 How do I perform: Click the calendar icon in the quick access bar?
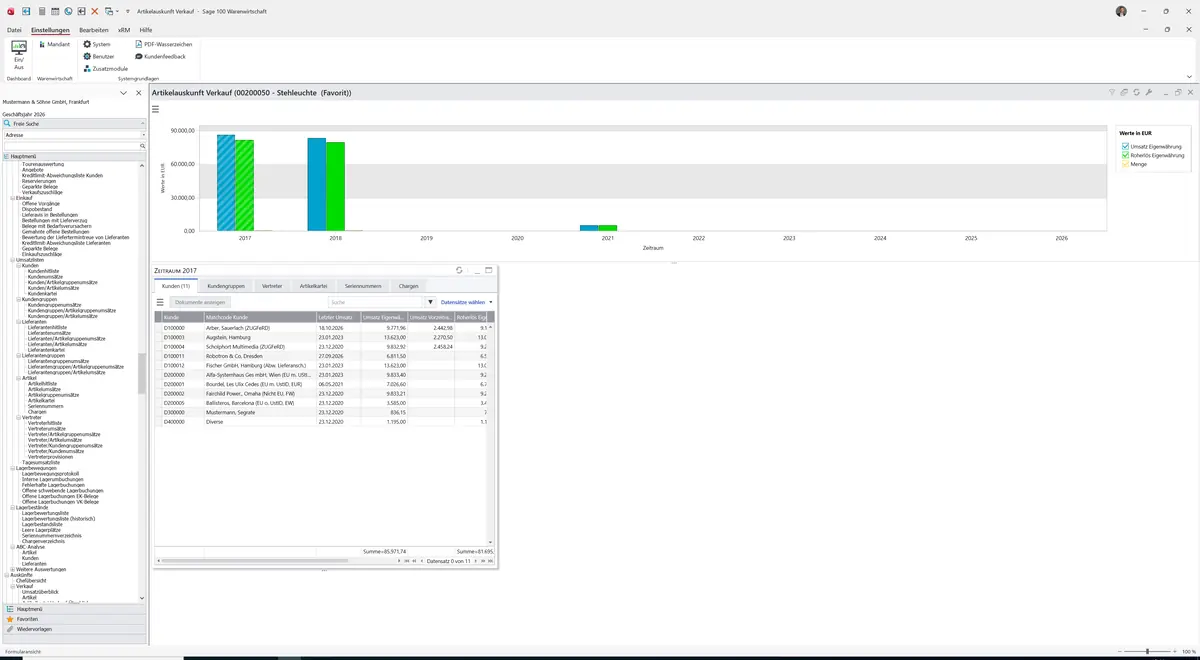(x=54, y=11)
